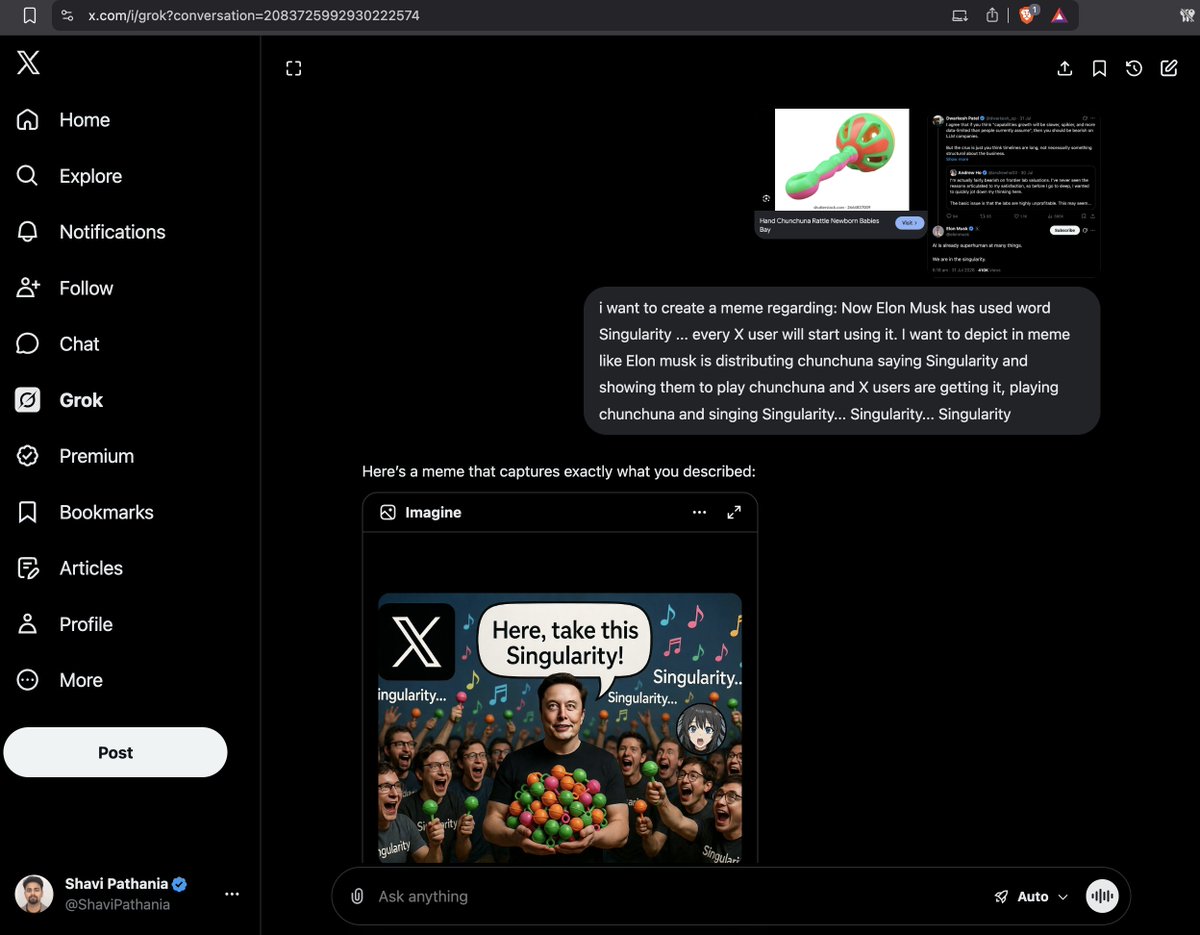The height and width of the screenshot is (935, 1200).
Task: Open account options next to Shavi Pathania
Action: (232, 894)
